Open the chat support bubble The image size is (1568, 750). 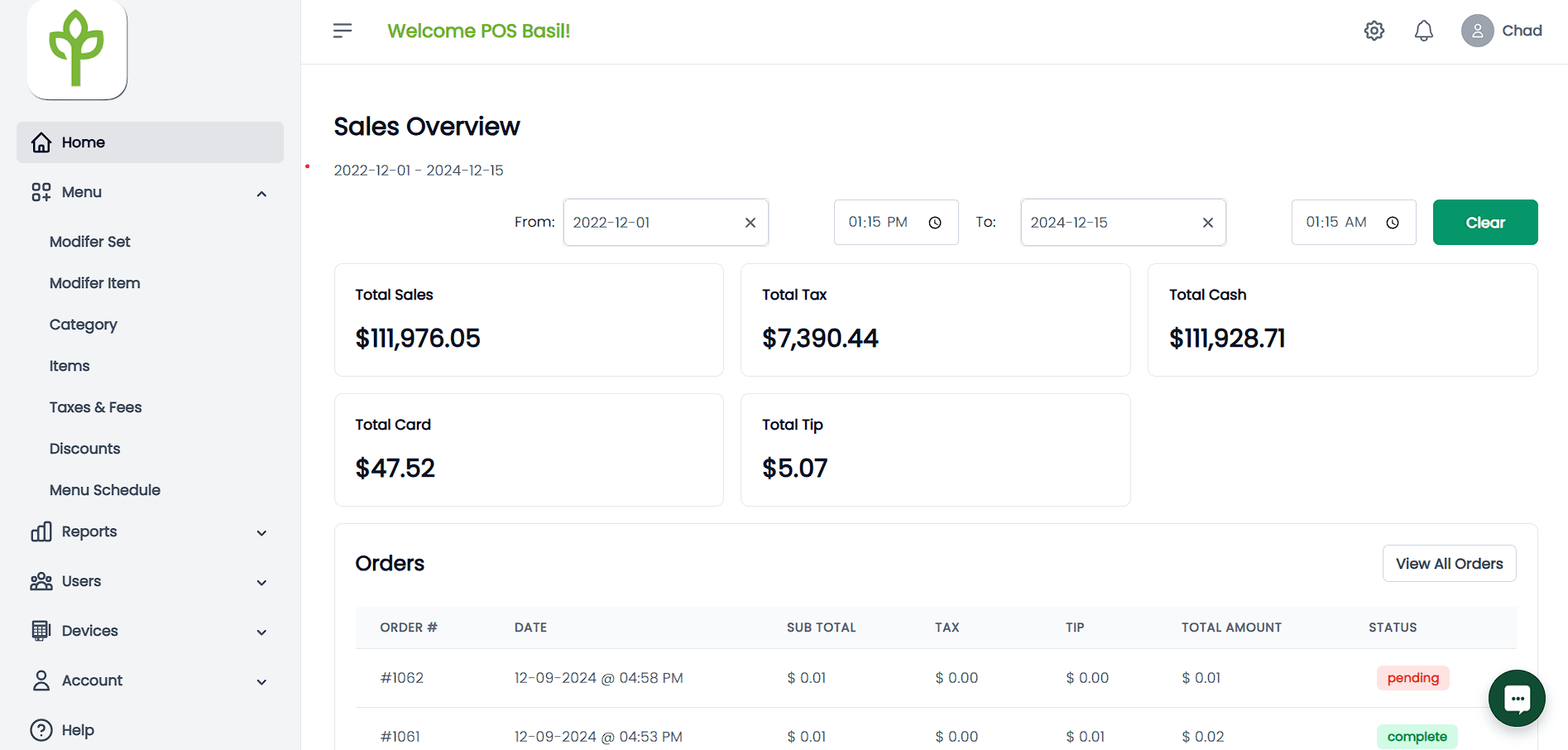(1516, 698)
